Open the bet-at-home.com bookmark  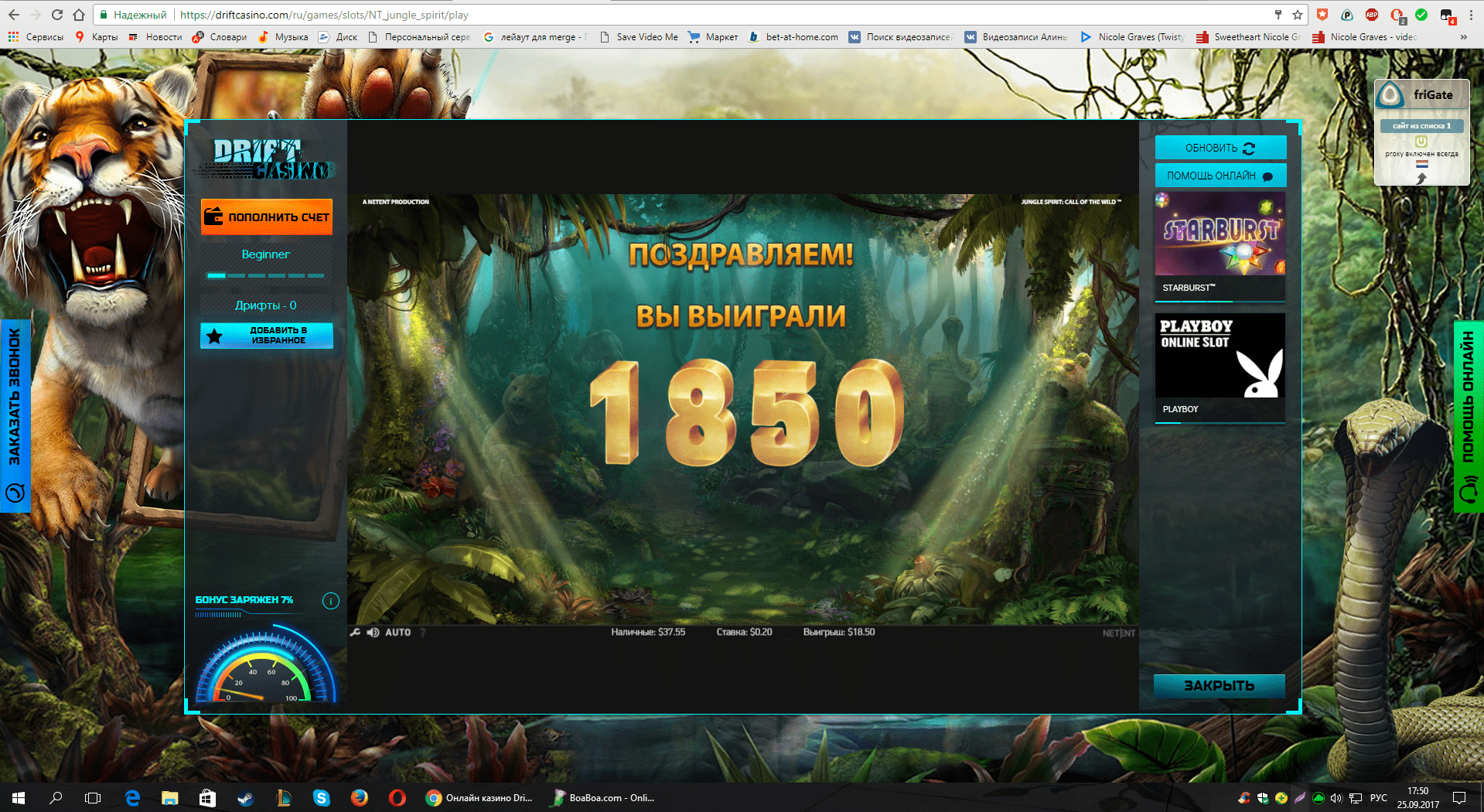pyautogui.click(x=793, y=37)
